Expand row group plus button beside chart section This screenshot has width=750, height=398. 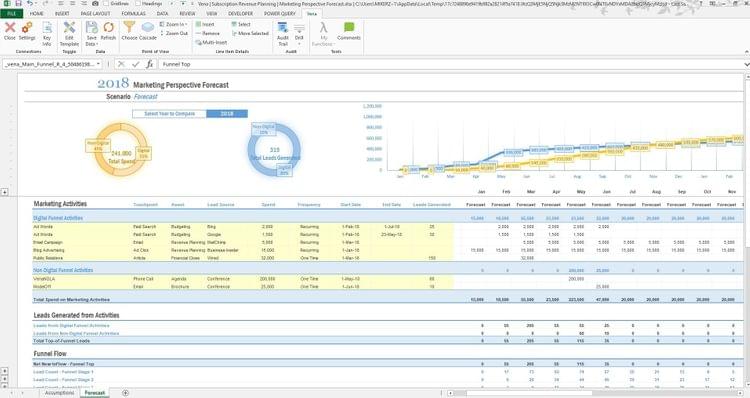(x=4, y=192)
